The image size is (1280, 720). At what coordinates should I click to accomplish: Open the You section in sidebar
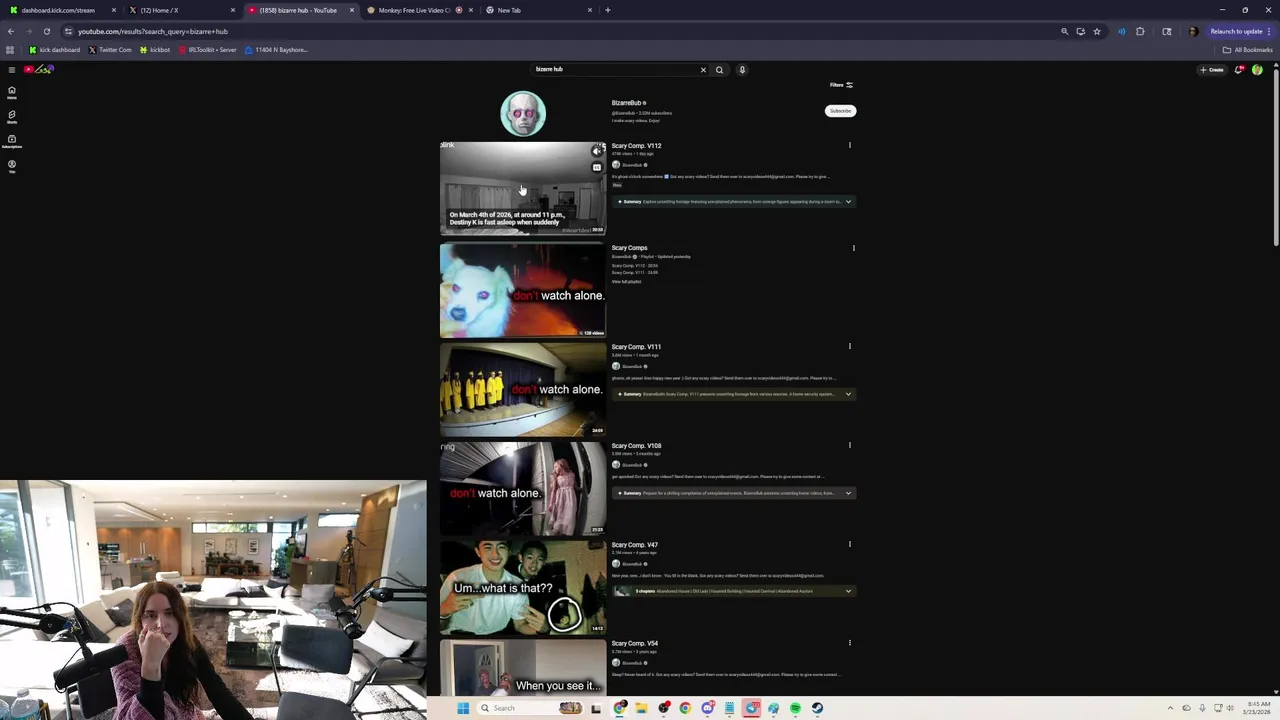point(12,165)
